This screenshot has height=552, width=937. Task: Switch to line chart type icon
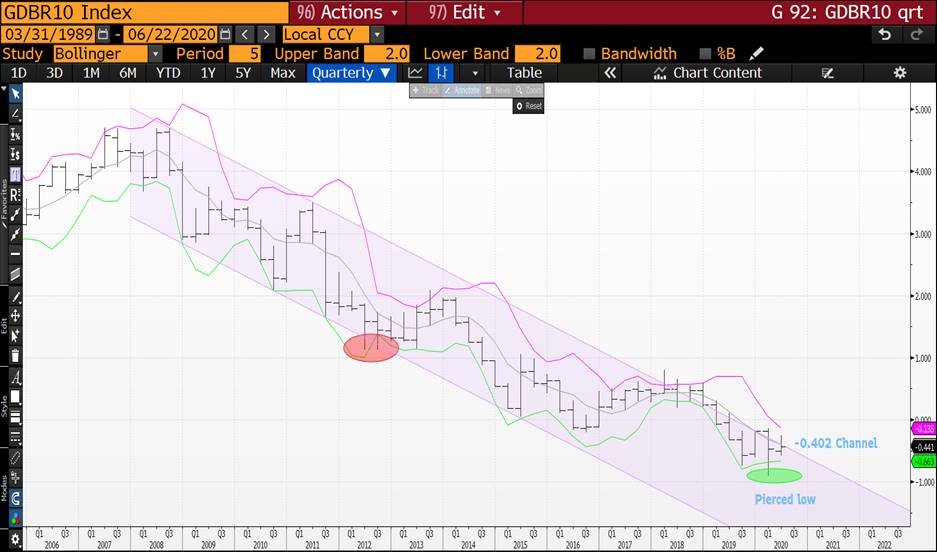pyautogui.click(x=415, y=73)
